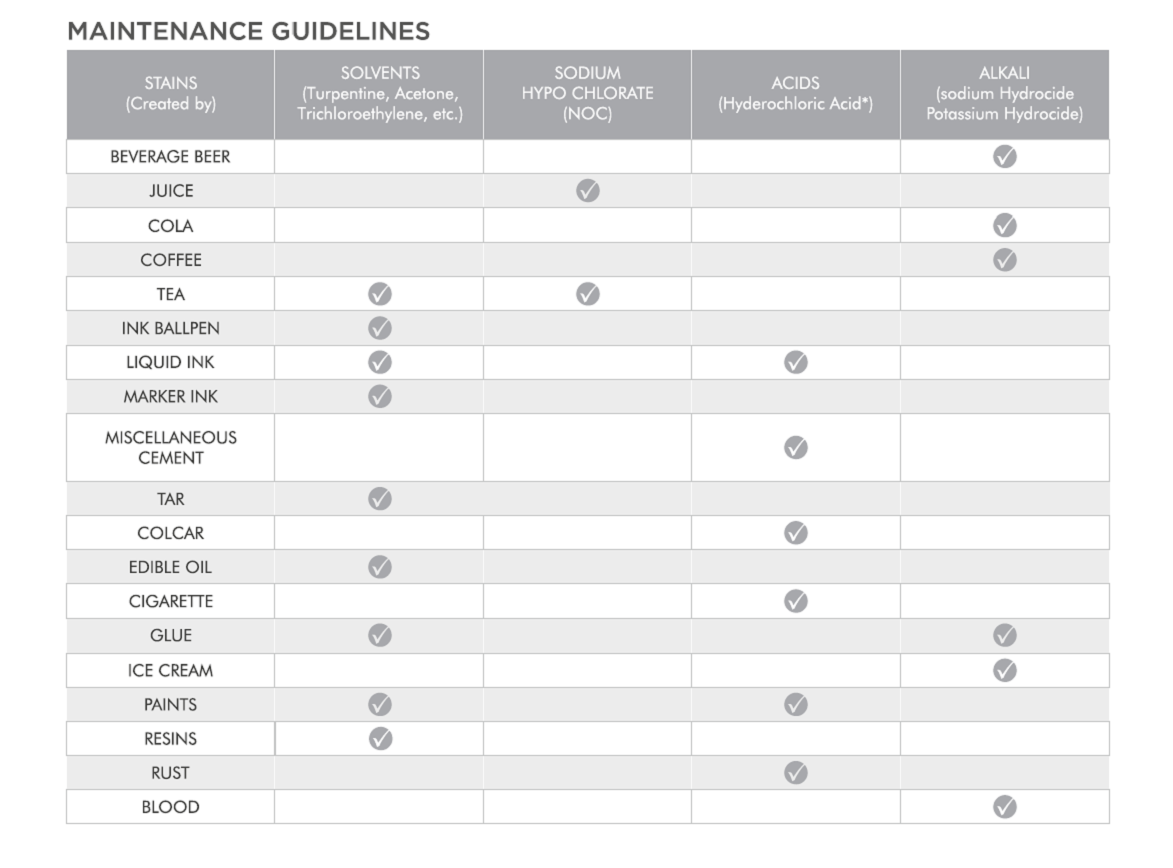Click the Alkali checkmark for Glue
This screenshot has height=868, width=1173.
click(x=1004, y=635)
